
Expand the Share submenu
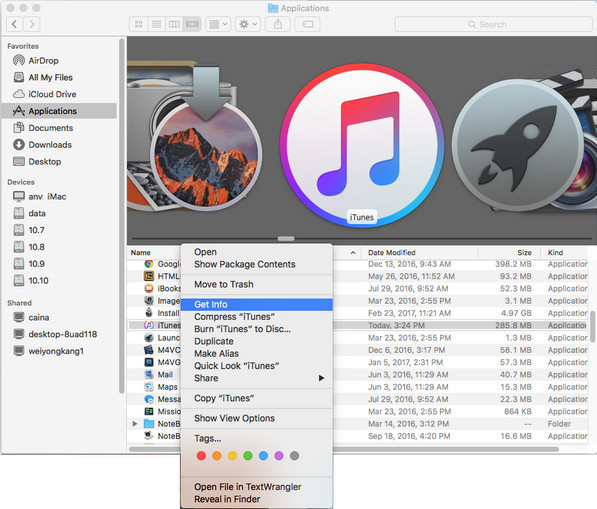tap(257, 378)
